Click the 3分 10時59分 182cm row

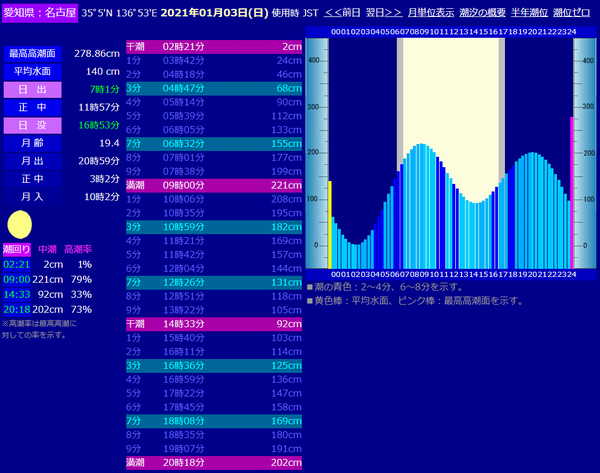tap(214, 227)
